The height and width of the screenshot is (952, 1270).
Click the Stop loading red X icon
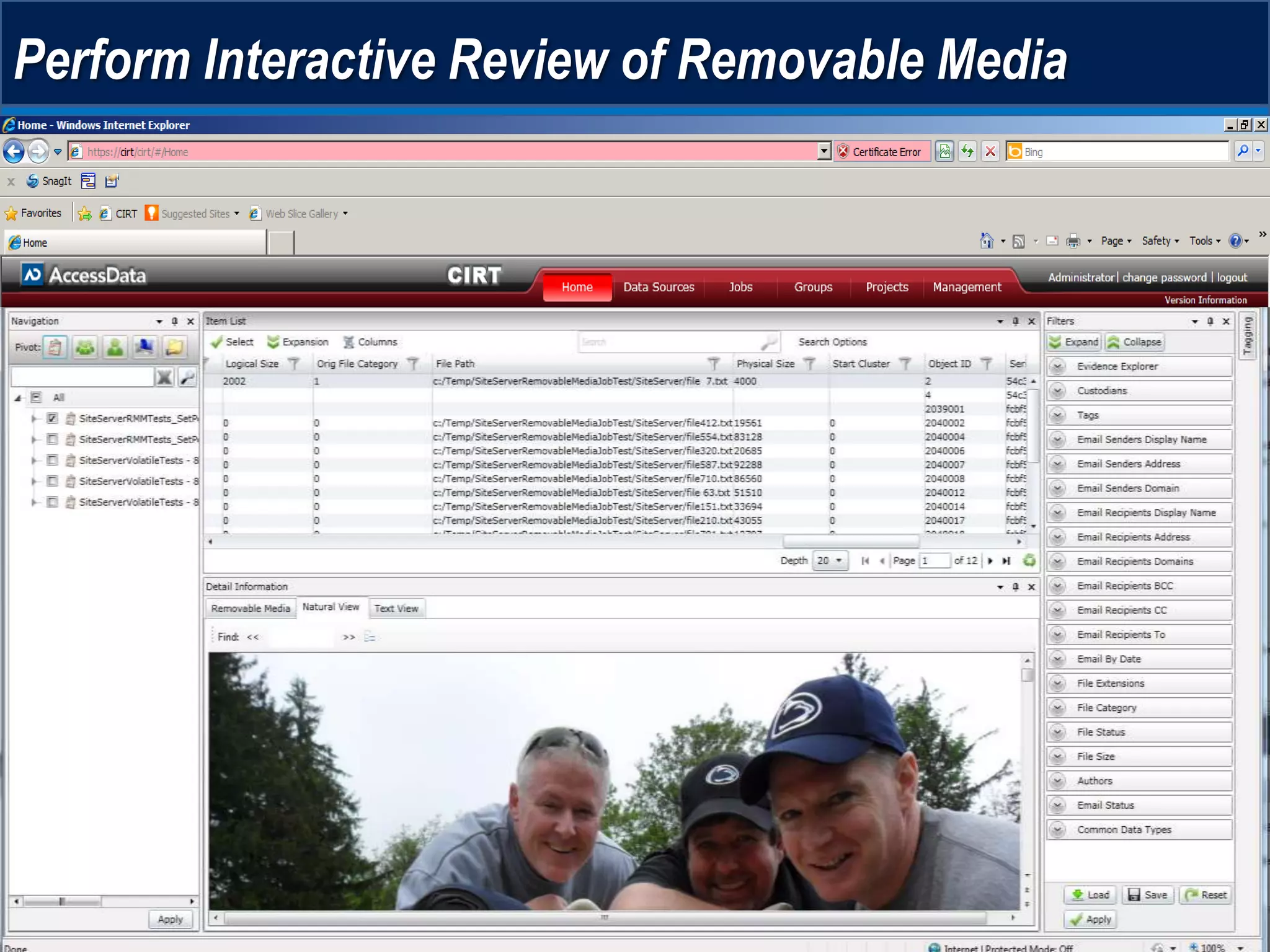990,151
